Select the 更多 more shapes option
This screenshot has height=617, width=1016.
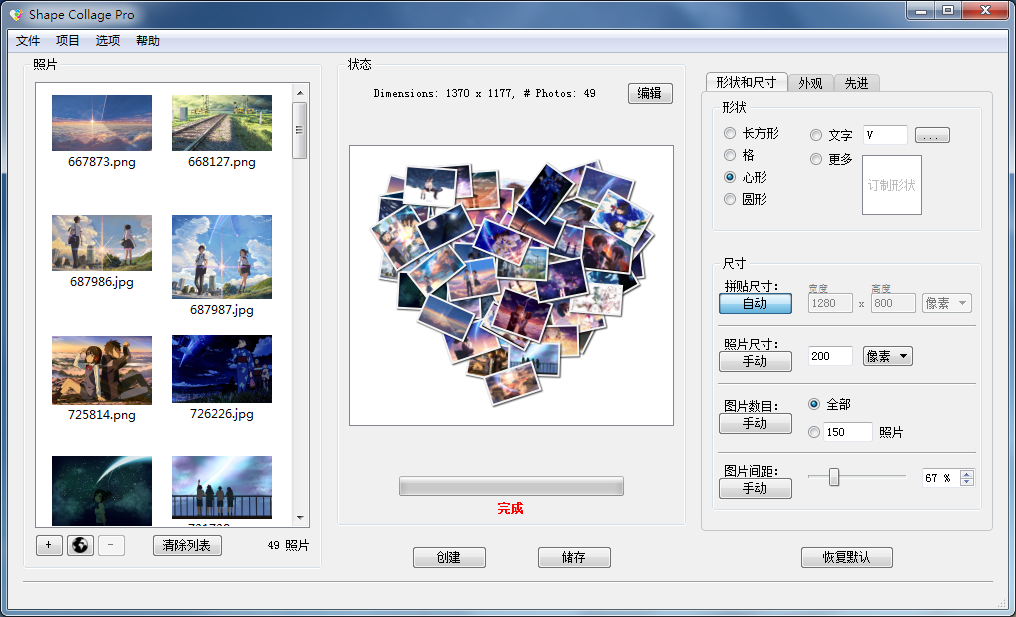[x=816, y=159]
